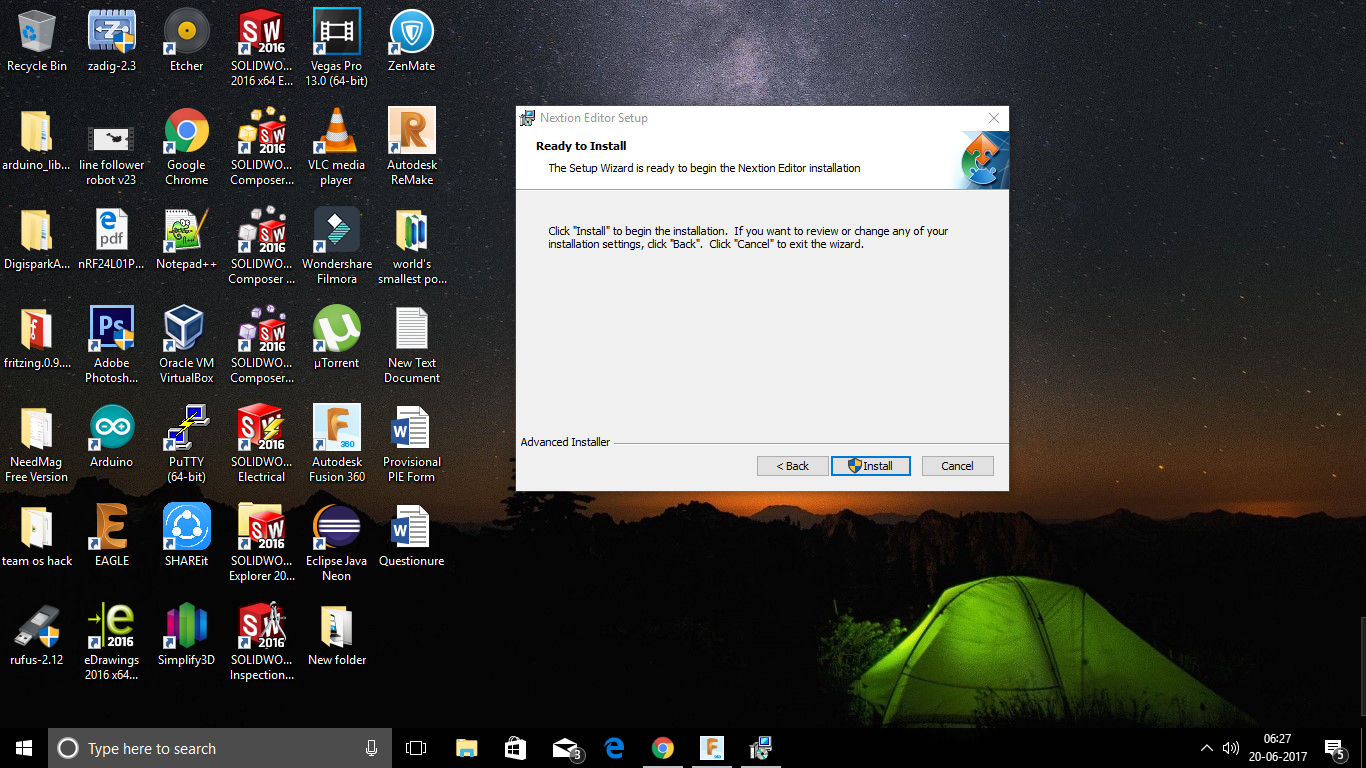Open the Action Center notifications

tap(1334, 748)
